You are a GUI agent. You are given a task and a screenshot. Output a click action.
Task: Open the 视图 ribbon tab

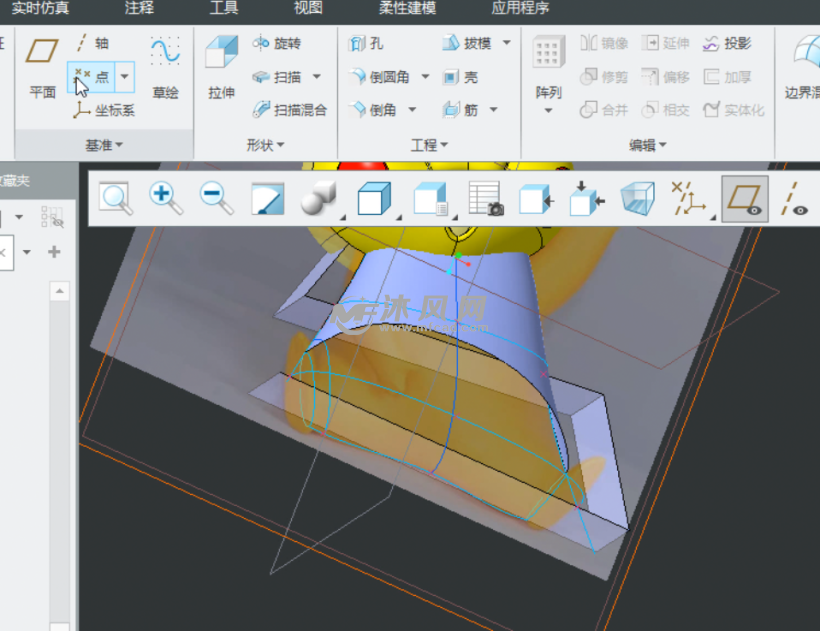click(308, 8)
